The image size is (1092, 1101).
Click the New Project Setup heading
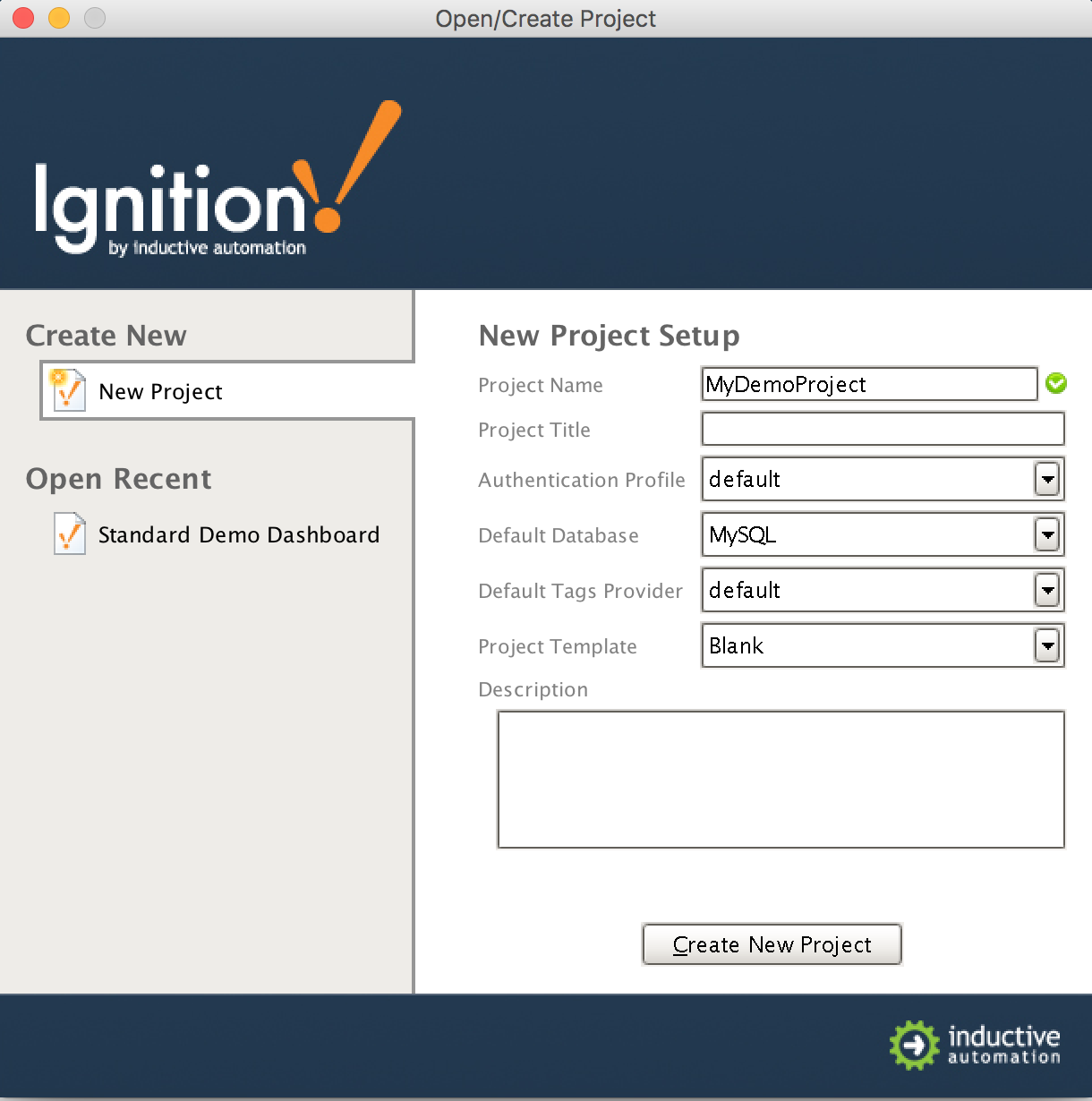click(x=610, y=336)
